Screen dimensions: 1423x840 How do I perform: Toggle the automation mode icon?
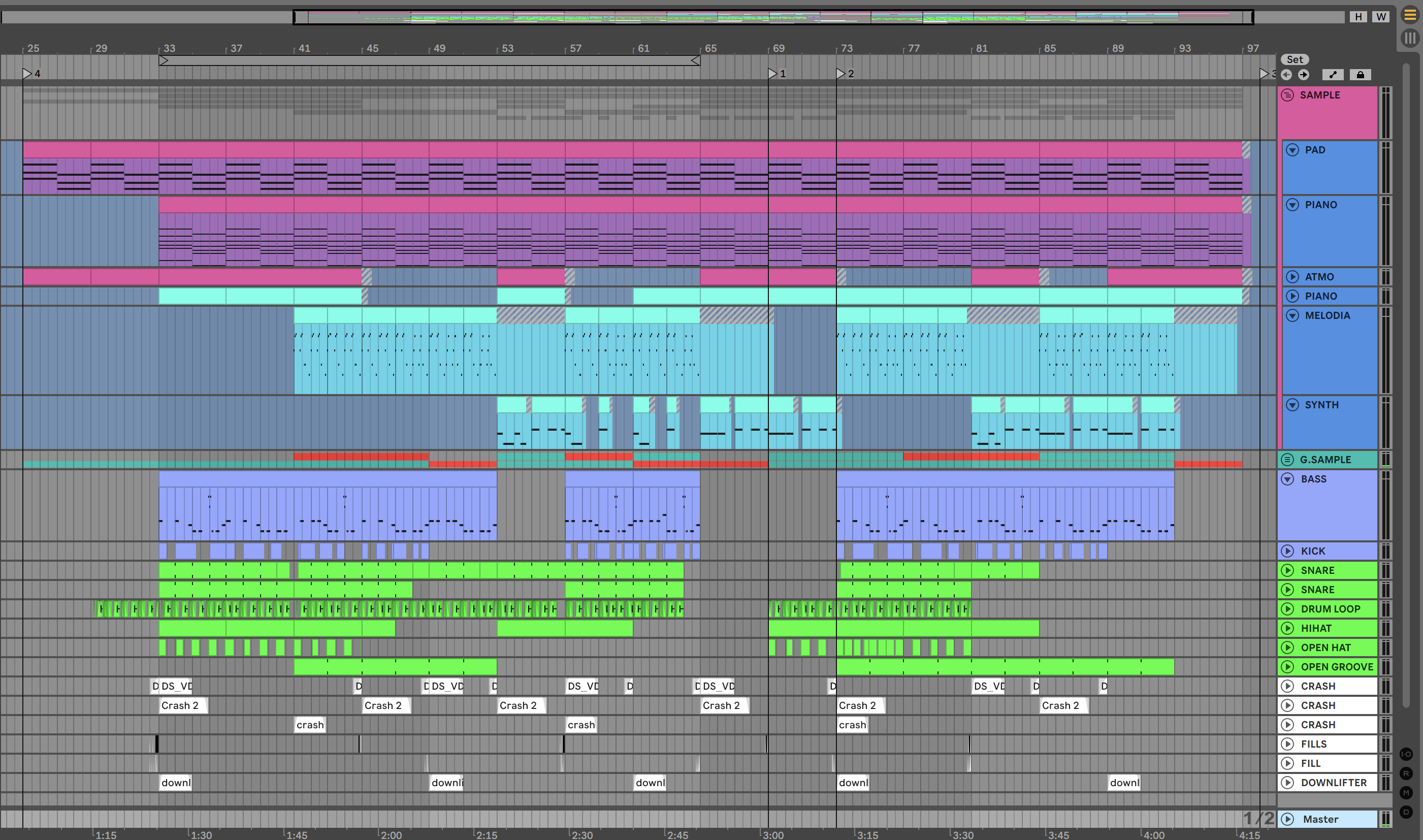(x=1333, y=75)
